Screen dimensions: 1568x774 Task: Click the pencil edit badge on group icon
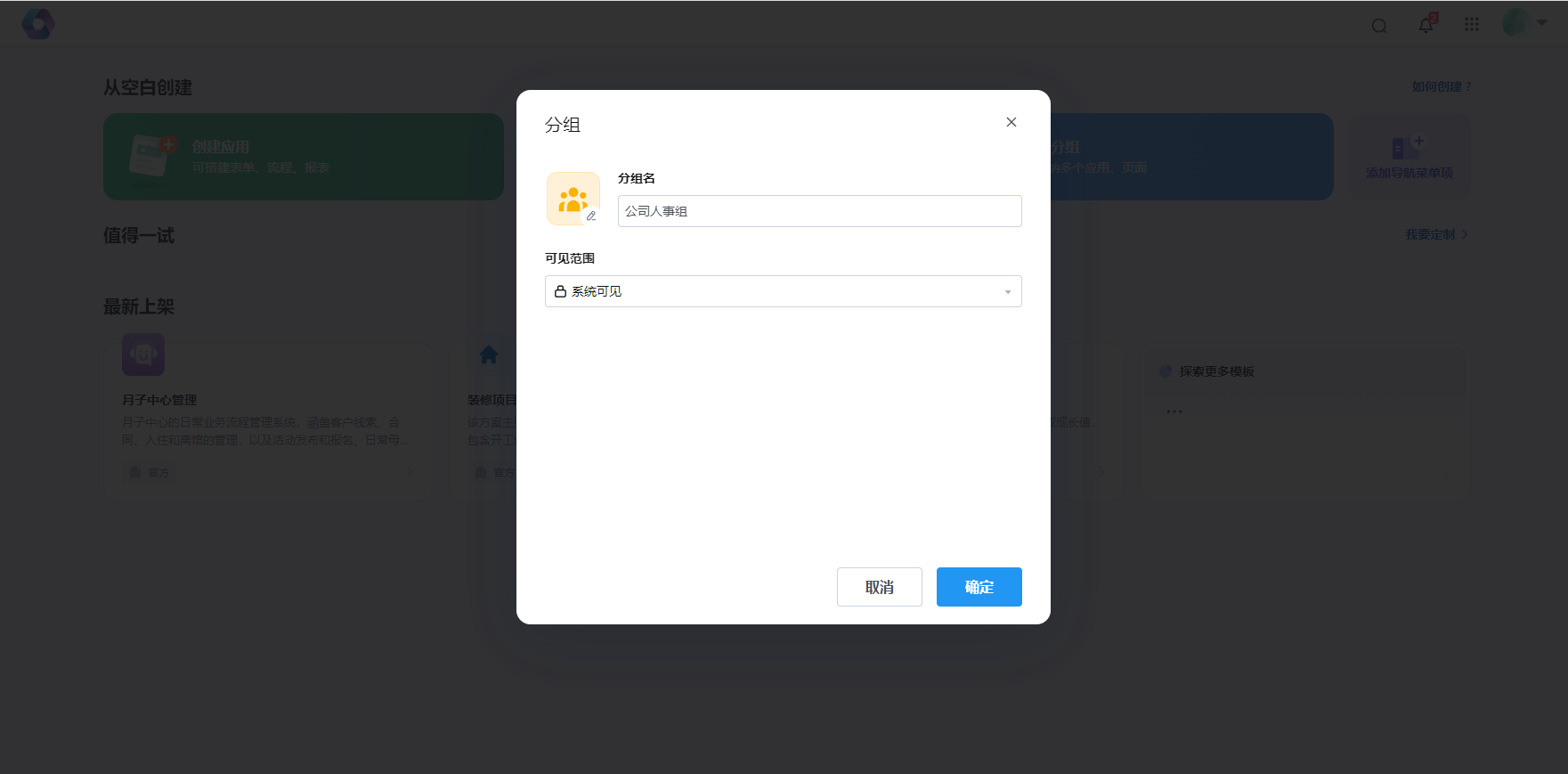(x=590, y=216)
